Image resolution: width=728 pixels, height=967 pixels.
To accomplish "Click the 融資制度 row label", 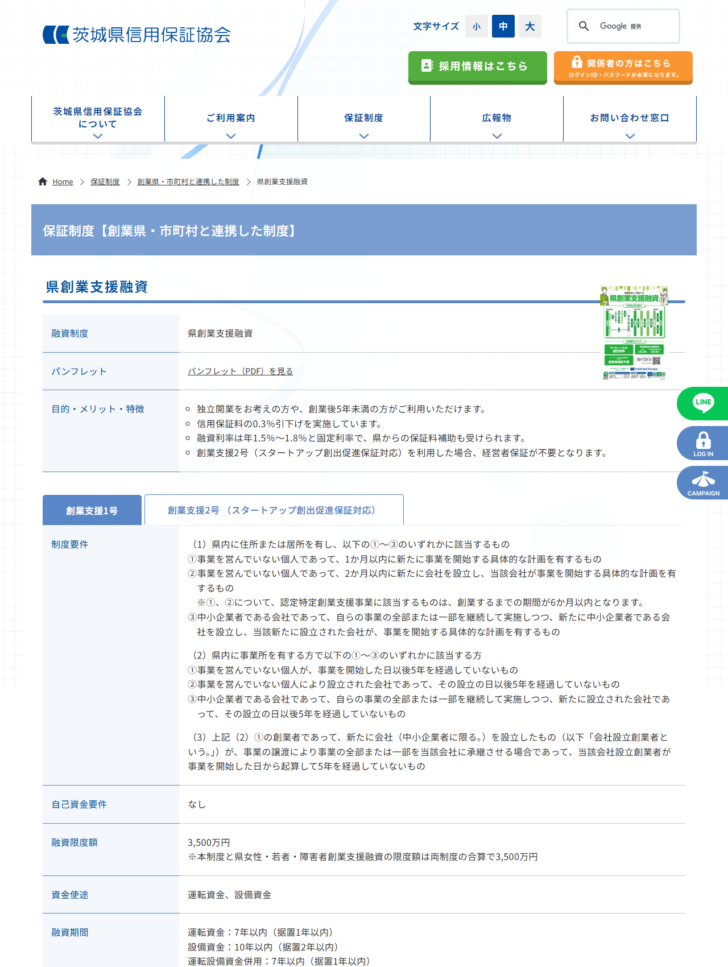I will pos(70,333).
